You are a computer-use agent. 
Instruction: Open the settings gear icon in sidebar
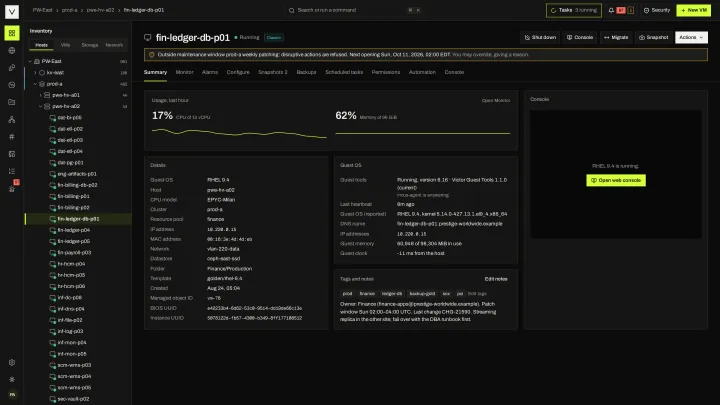coord(12,362)
